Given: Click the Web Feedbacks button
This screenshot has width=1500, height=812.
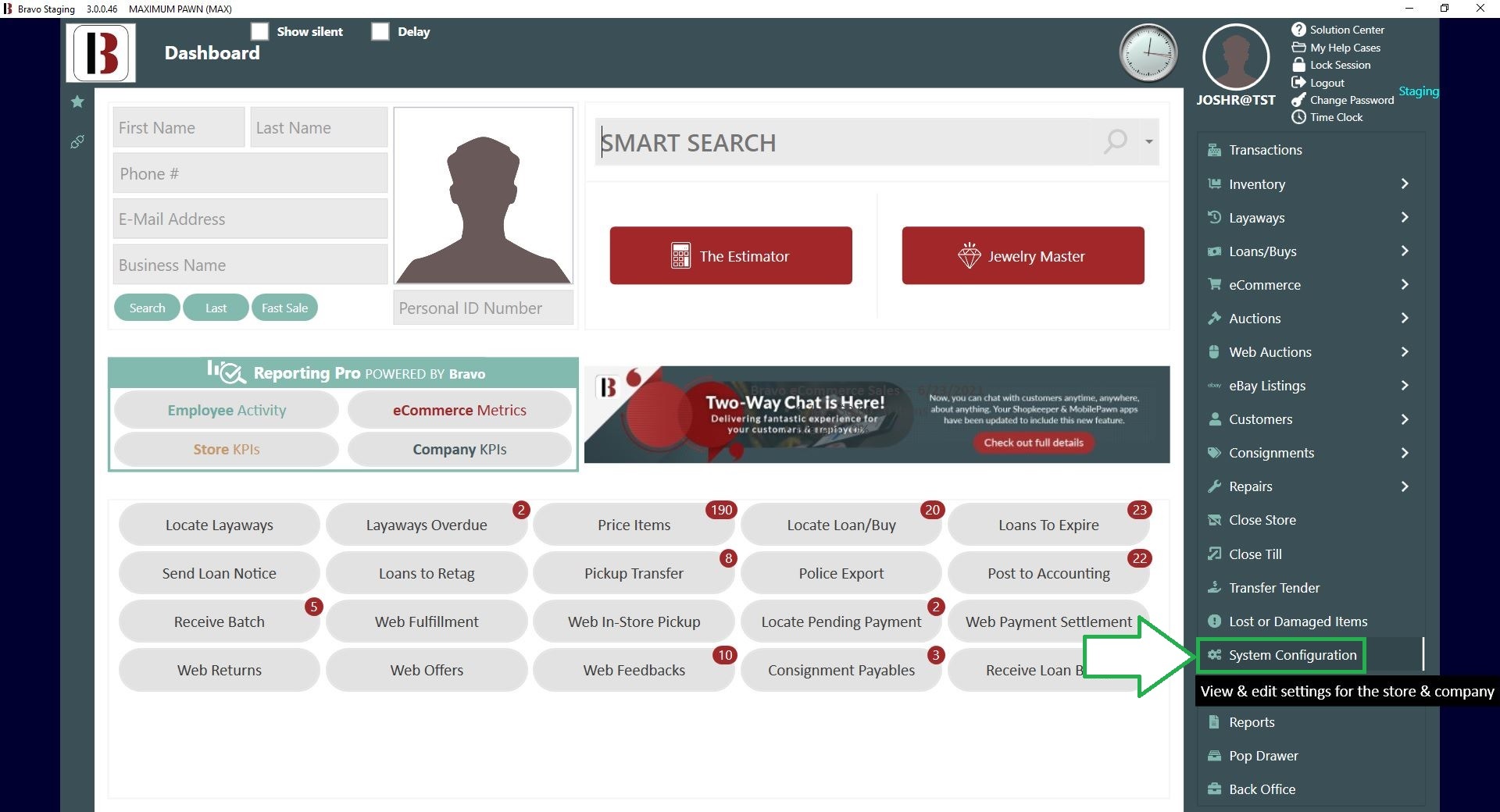Looking at the screenshot, I should tap(634, 670).
